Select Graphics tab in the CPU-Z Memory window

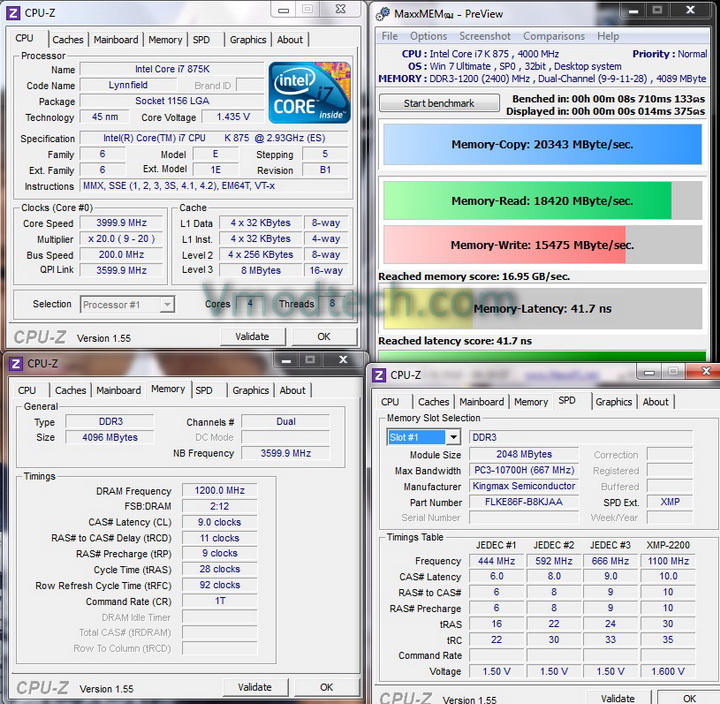tap(251, 390)
